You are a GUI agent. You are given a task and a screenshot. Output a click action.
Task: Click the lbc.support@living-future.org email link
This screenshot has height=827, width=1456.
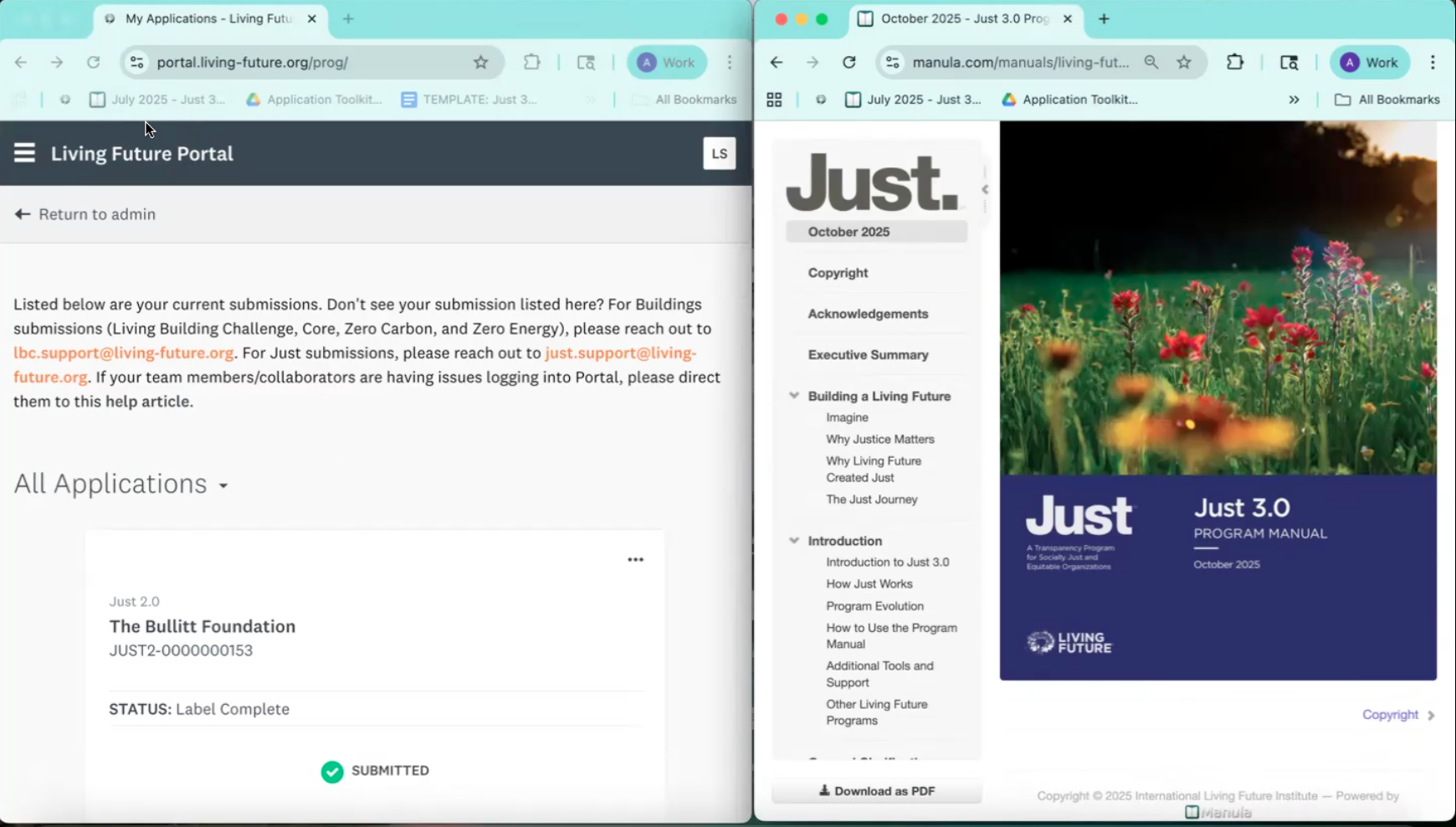(x=124, y=353)
